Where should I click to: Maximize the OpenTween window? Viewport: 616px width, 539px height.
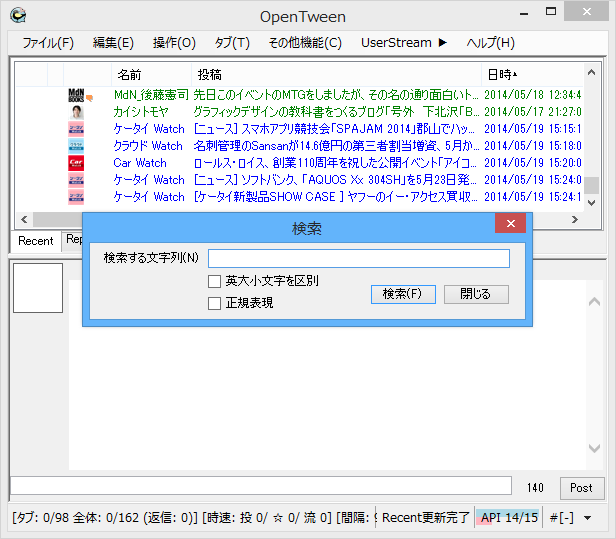[551, 11]
